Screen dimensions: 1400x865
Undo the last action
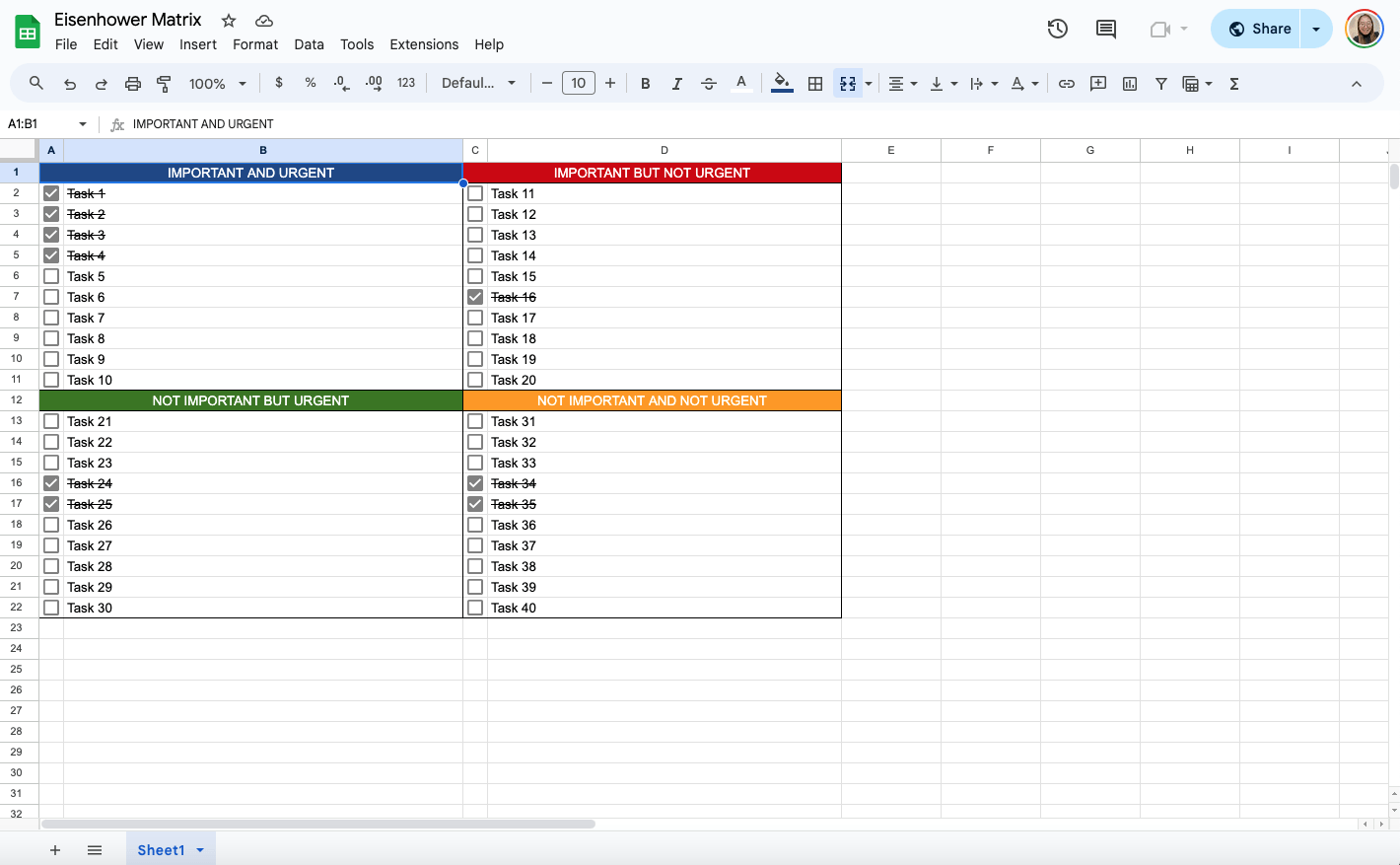[x=70, y=84]
